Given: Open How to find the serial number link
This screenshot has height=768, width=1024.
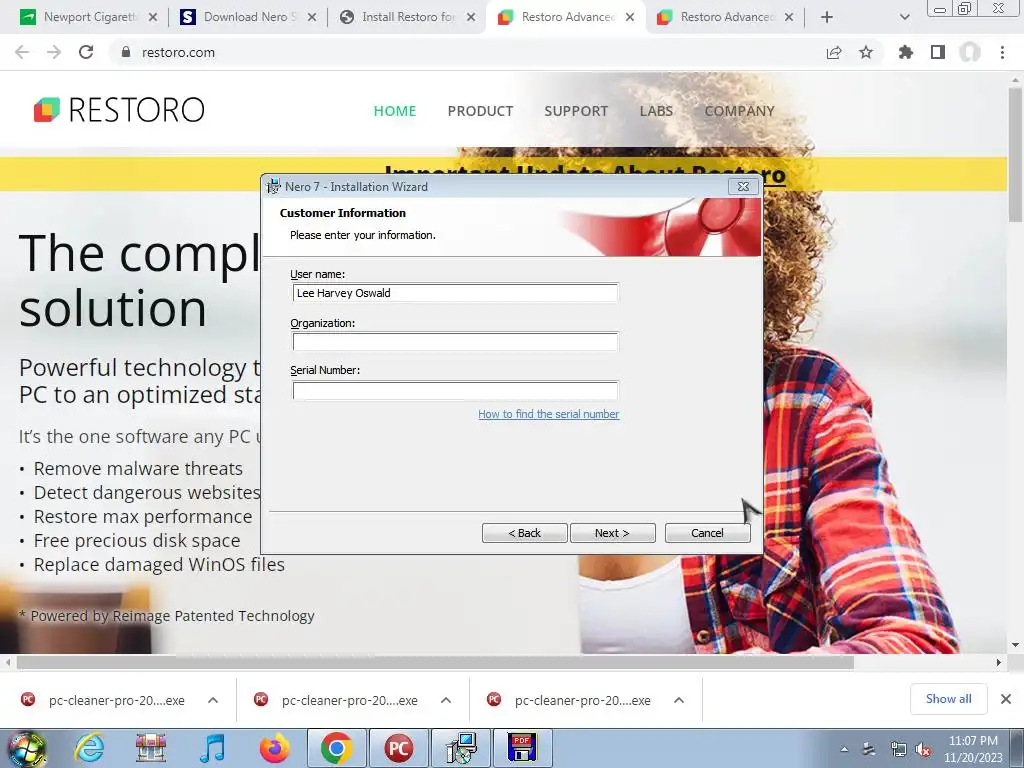Looking at the screenshot, I should (x=549, y=414).
